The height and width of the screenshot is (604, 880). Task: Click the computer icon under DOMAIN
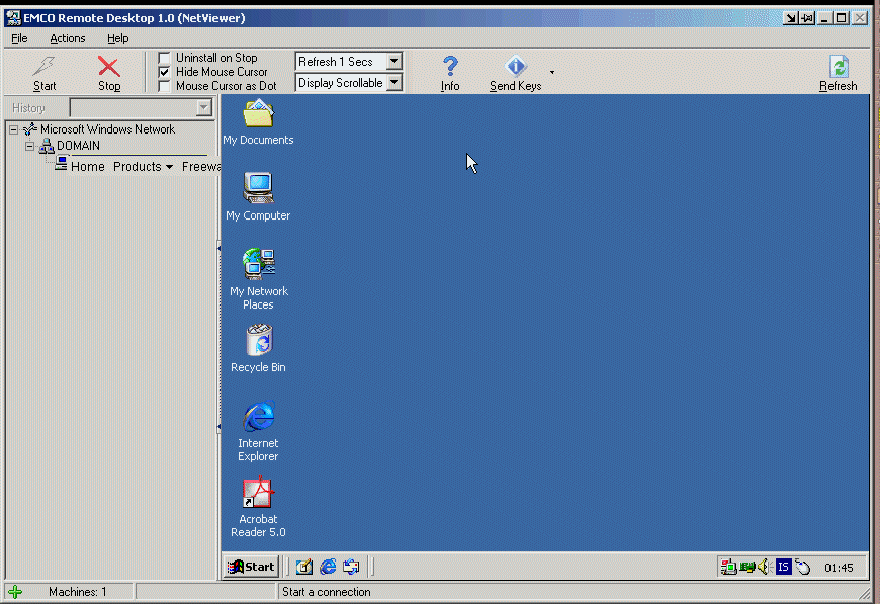point(61,164)
